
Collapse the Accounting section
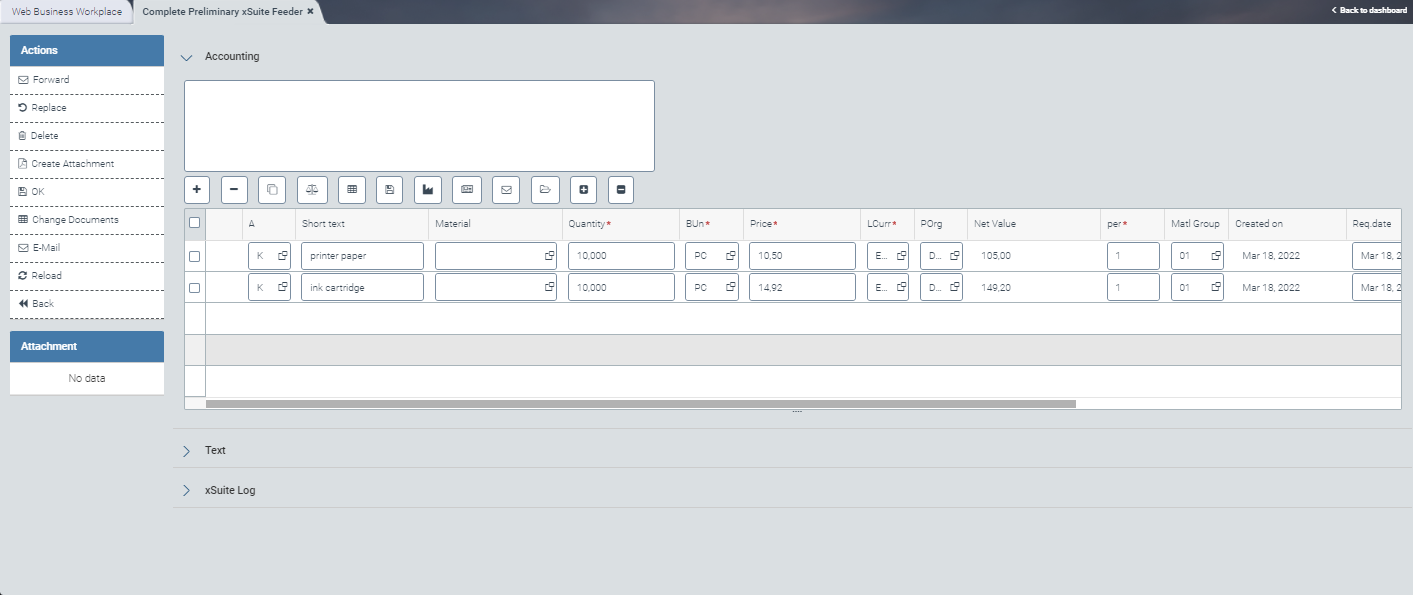pos(186,57)
